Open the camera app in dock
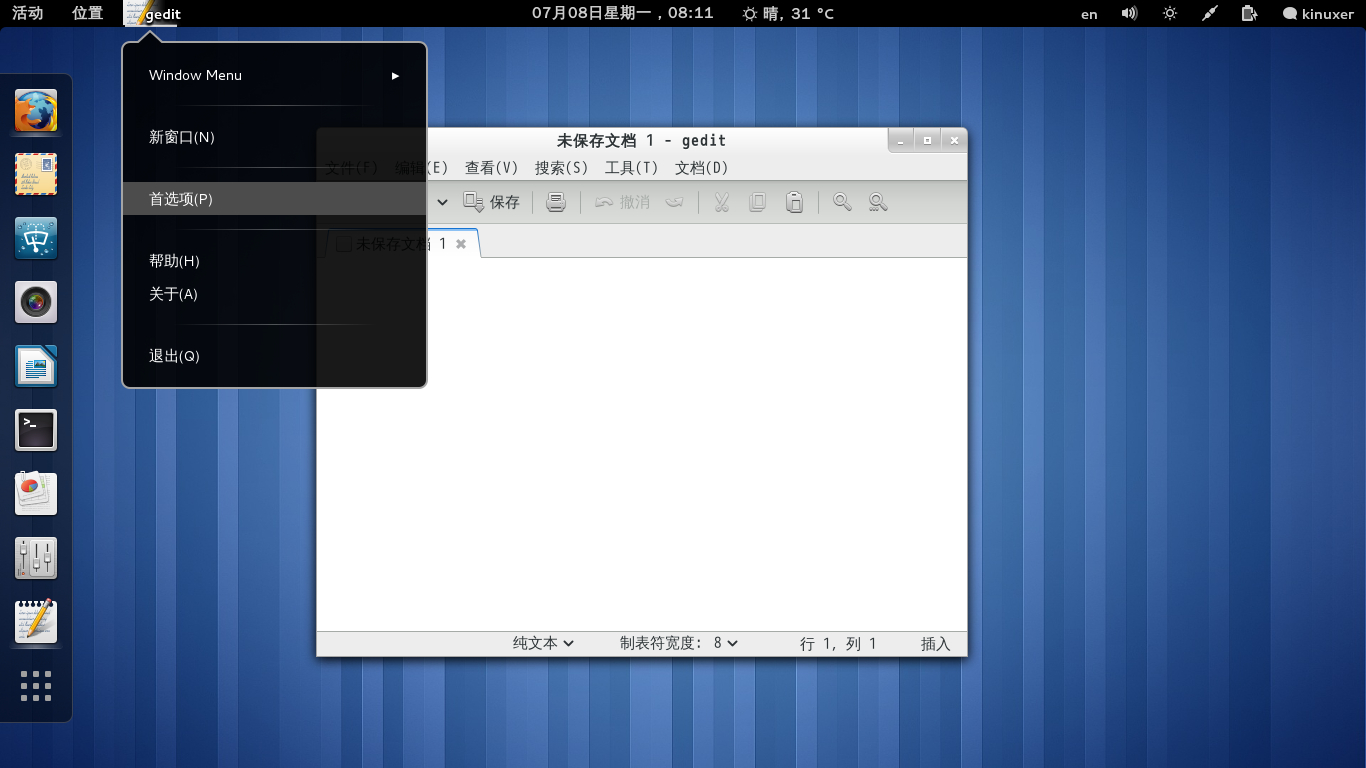The width and height of the screenshot is (1366, 768). [x=36, y=302]
